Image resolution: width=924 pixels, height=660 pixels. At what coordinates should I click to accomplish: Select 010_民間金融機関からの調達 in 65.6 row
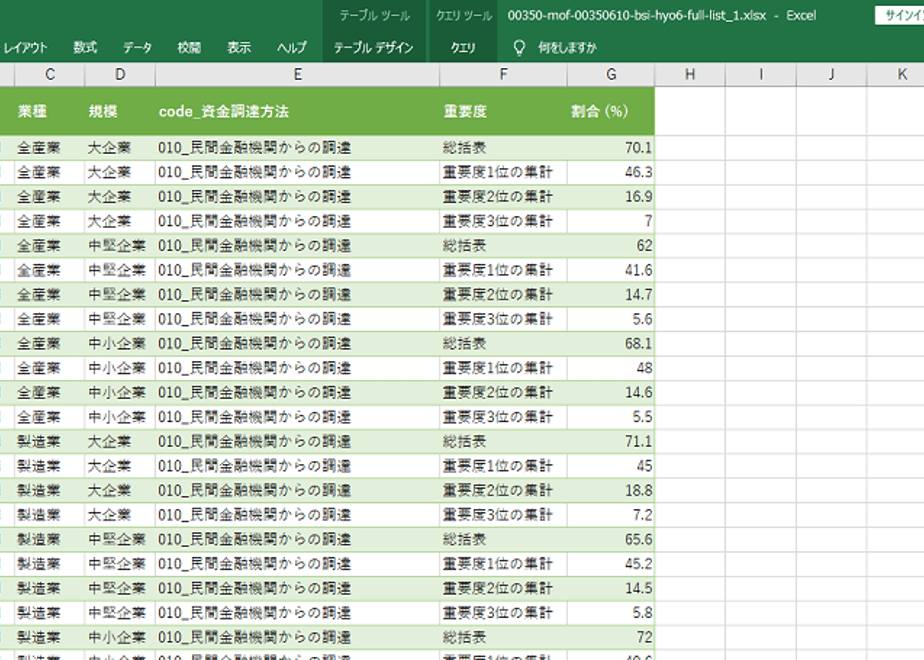(x=298, y=539)
